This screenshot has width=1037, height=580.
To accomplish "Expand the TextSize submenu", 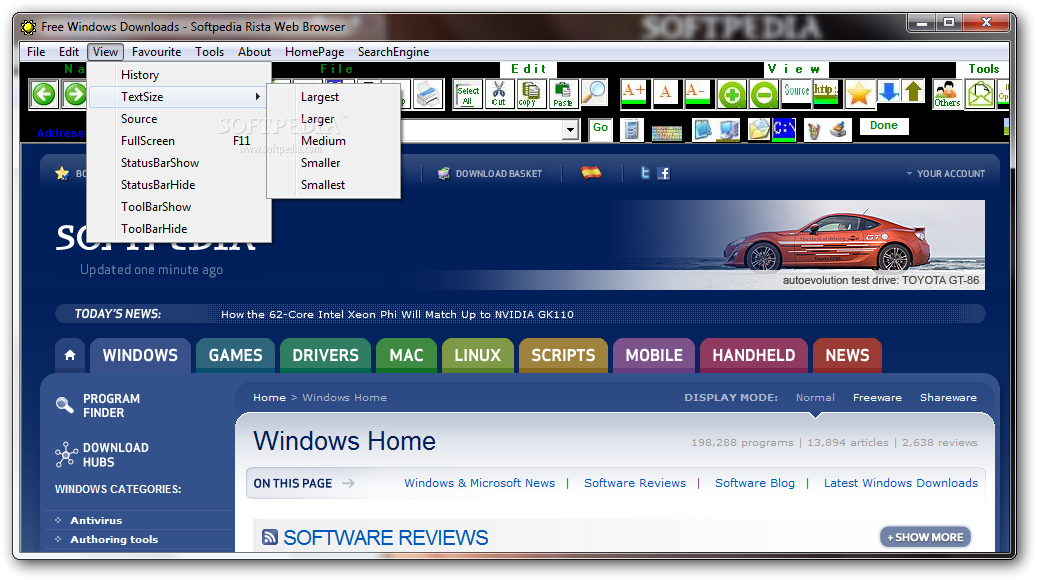I will [x=179, y=97].
